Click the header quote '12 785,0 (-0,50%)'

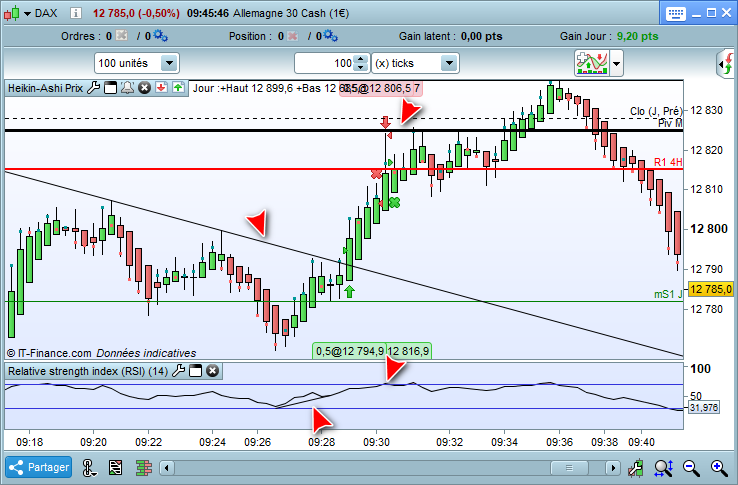(136, 13)
